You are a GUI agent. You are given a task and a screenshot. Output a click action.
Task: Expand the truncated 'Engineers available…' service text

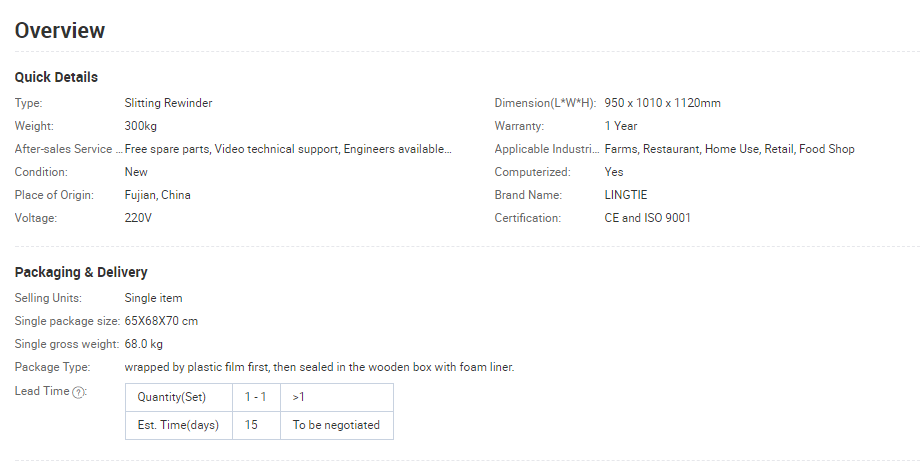click(398, 149)
